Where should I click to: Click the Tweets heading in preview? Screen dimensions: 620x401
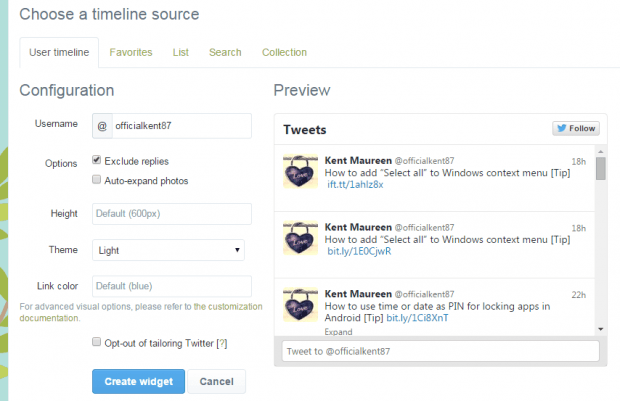point(304,130)
